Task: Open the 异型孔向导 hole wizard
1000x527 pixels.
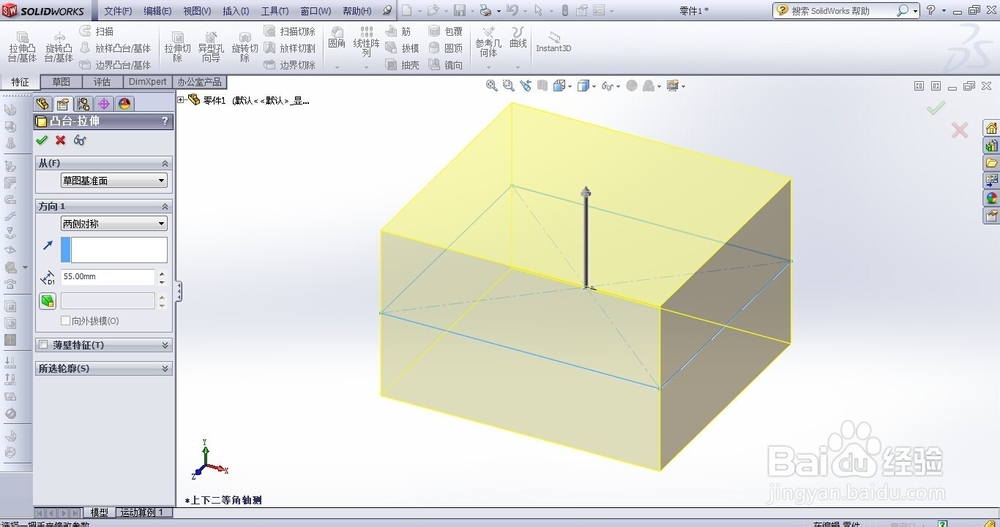Action: pos(210,47)
